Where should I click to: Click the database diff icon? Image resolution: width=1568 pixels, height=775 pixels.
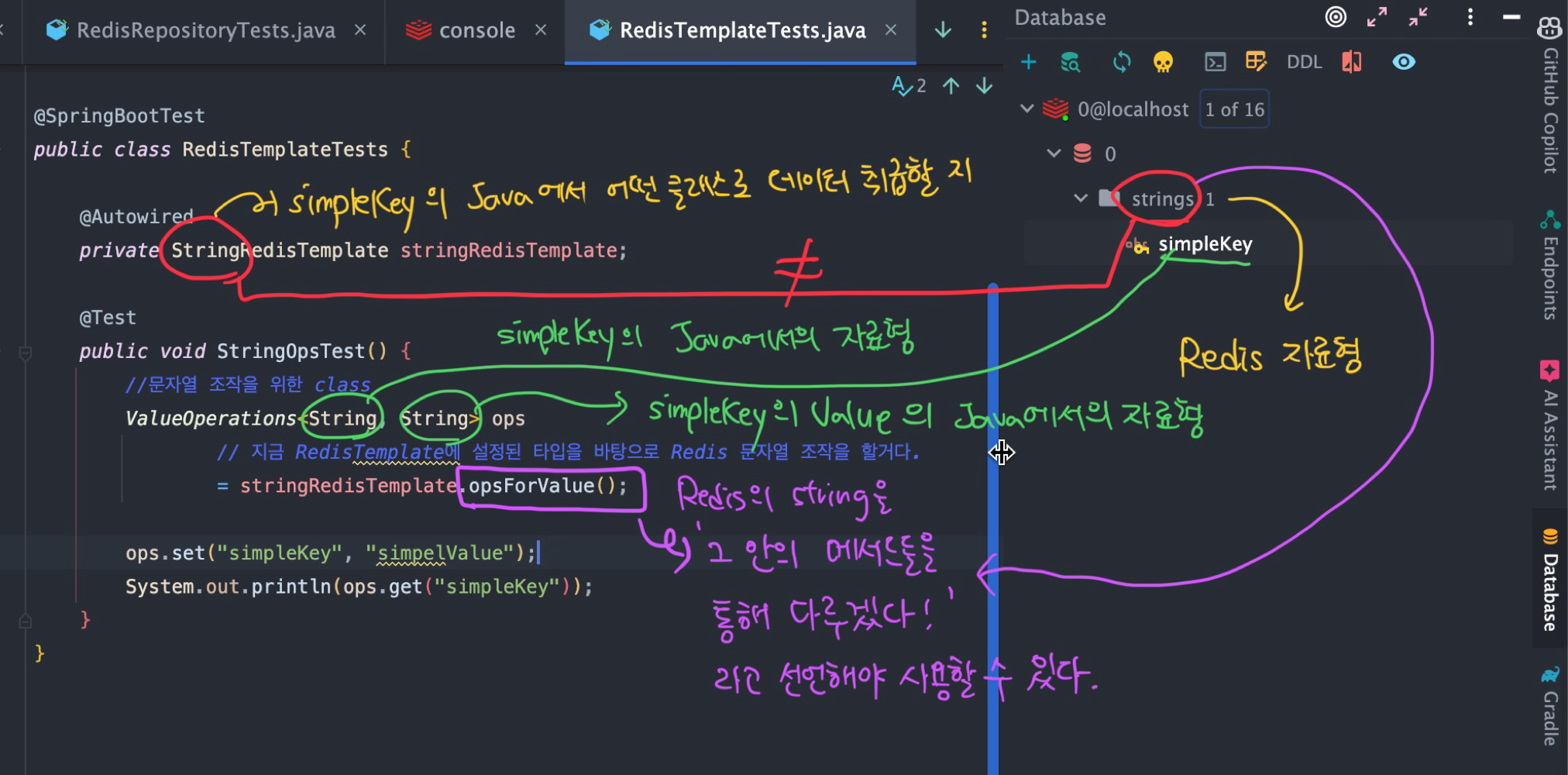(1352, 62)
